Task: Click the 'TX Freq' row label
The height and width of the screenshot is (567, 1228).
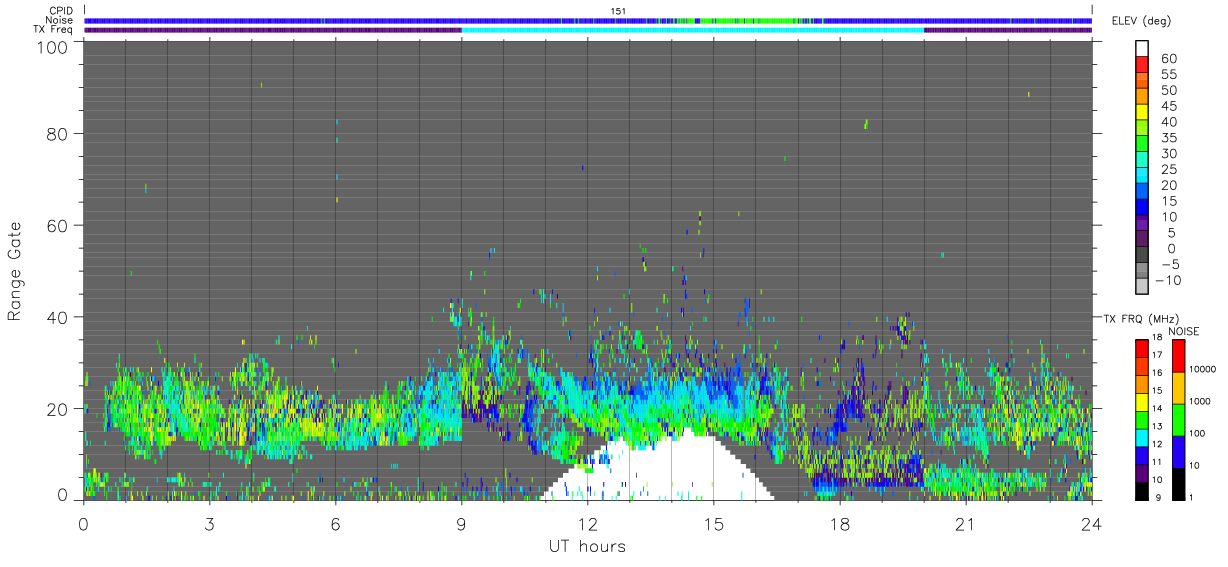Action: 54,30
